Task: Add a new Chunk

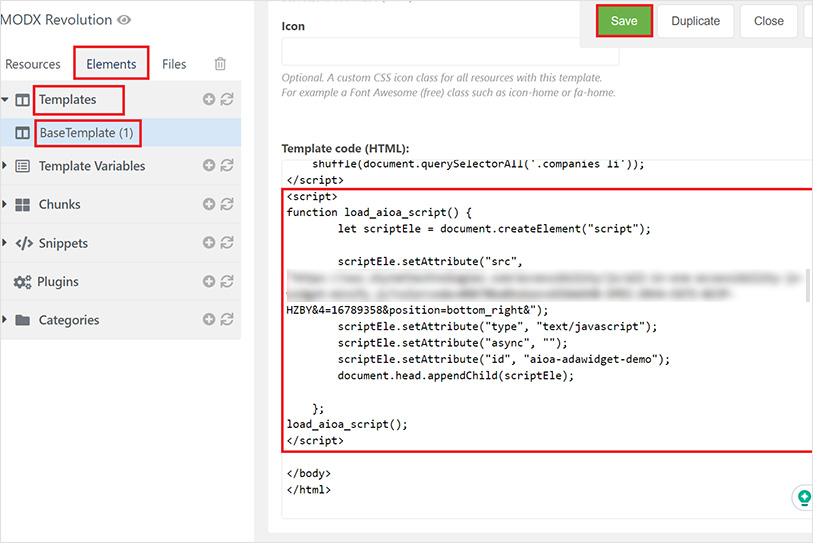Action: tap(209, 204)
